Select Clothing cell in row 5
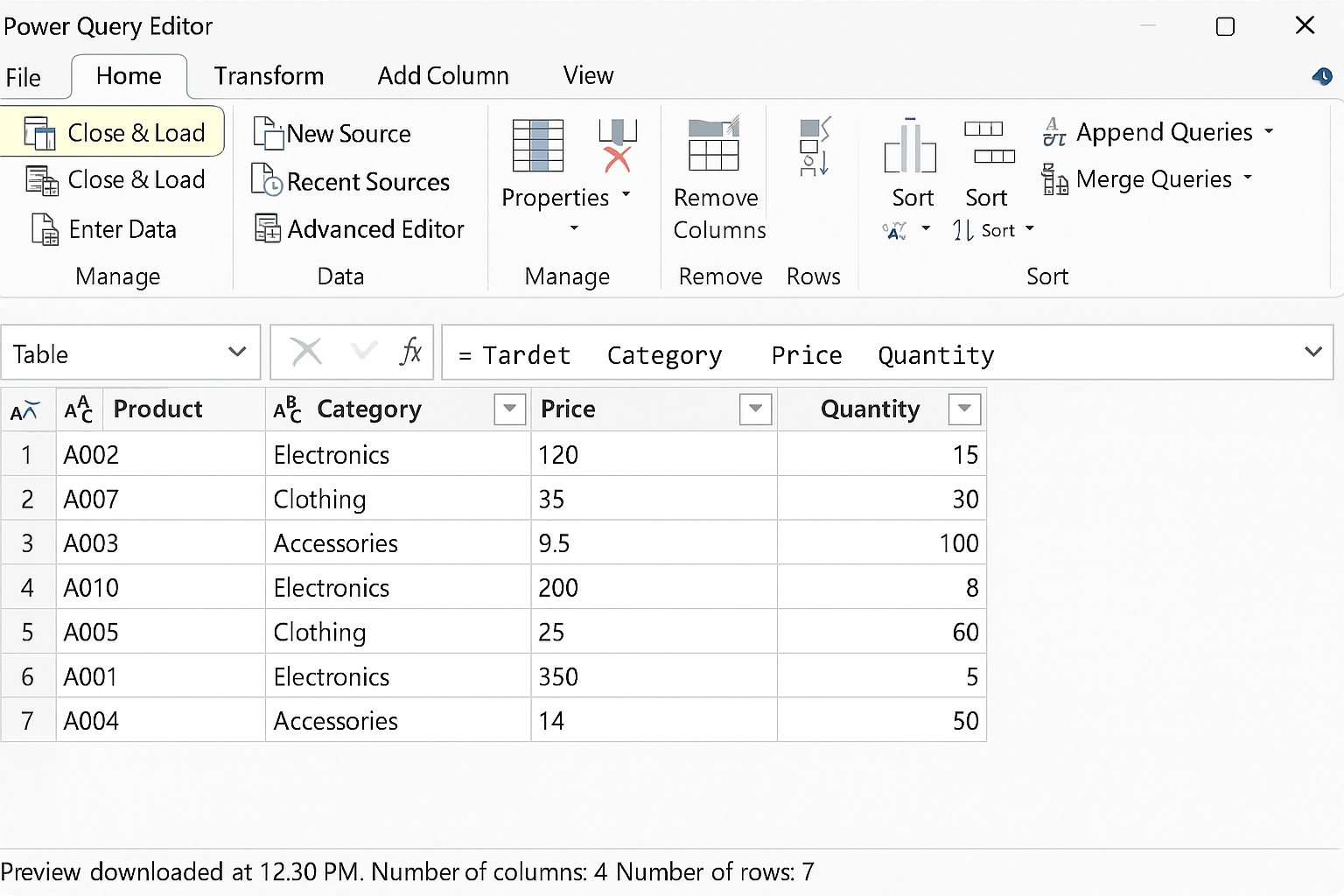 (398, 632)
